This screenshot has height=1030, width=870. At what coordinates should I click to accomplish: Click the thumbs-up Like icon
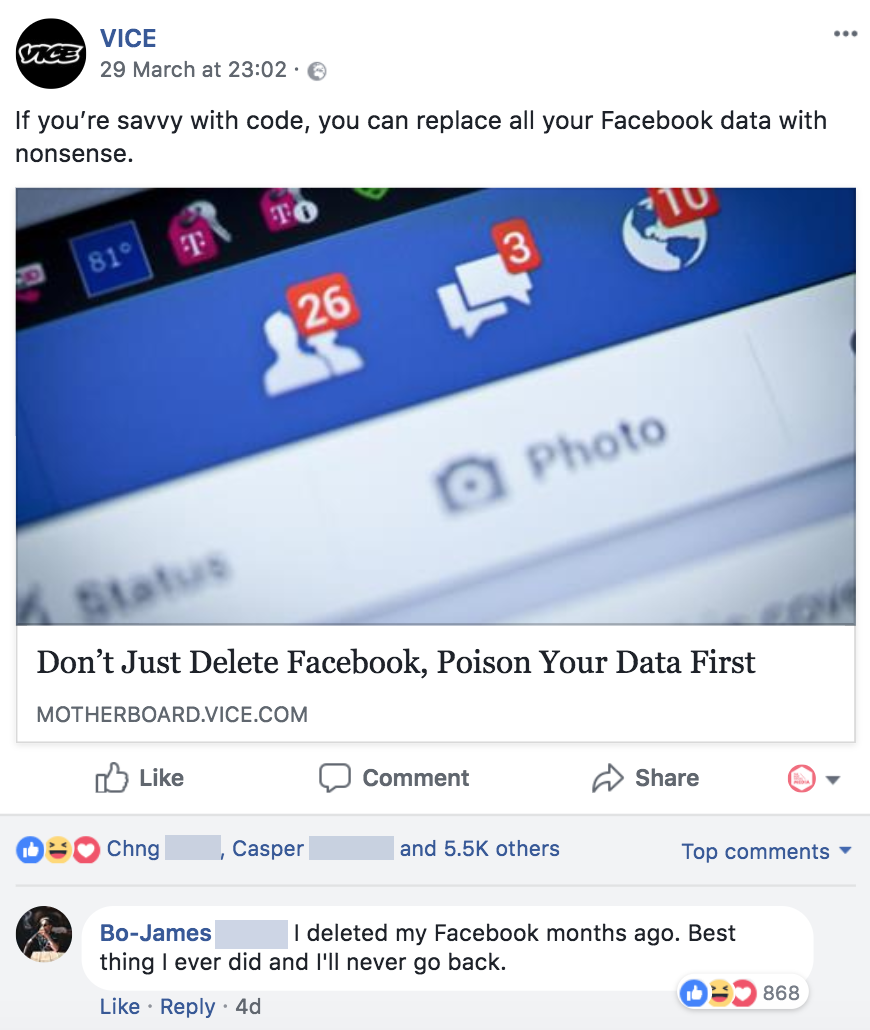[110, 778]
